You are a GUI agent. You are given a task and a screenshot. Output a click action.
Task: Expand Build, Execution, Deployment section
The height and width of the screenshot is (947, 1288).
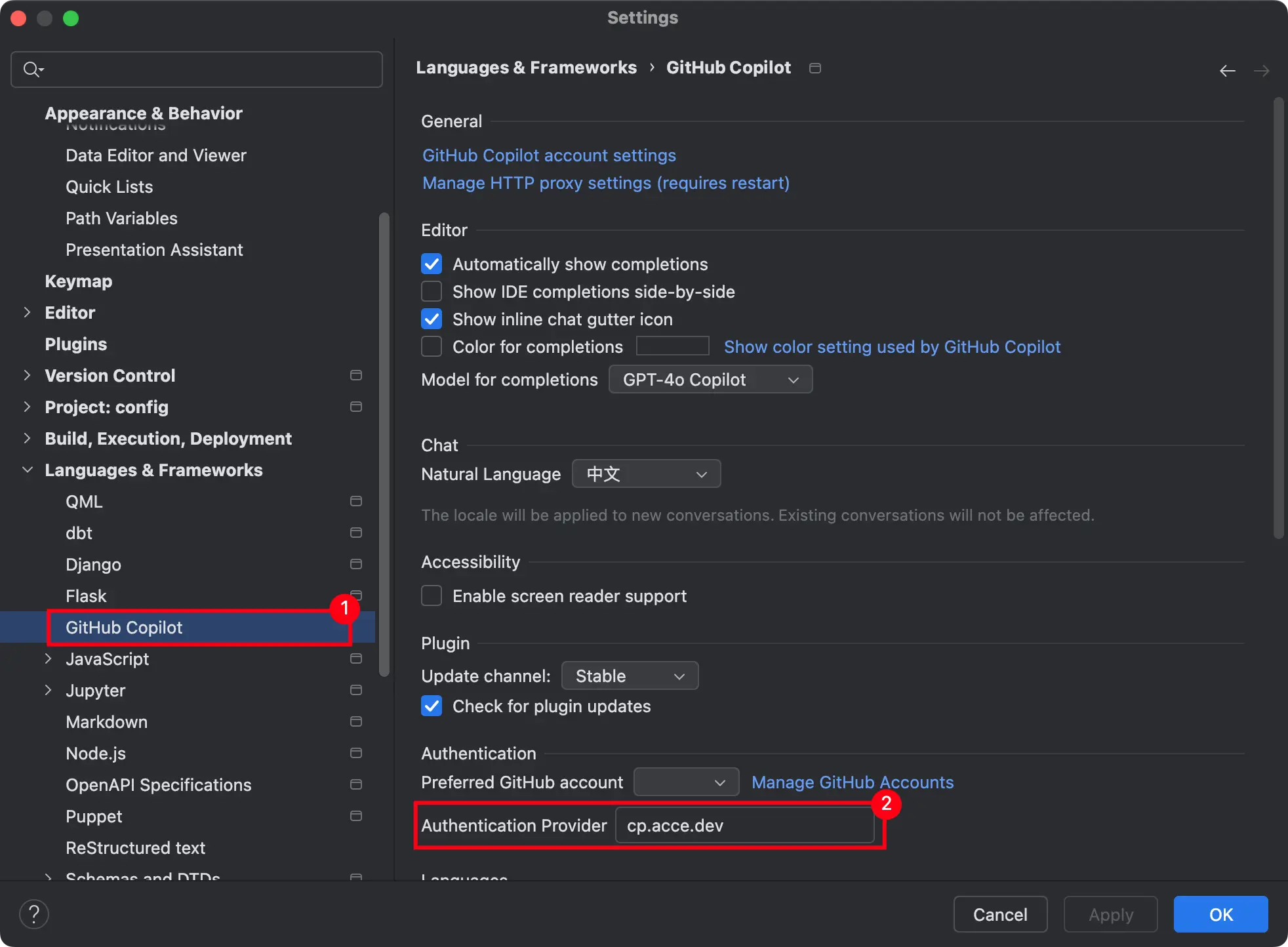pyautogui.click(x=27, y=438)
